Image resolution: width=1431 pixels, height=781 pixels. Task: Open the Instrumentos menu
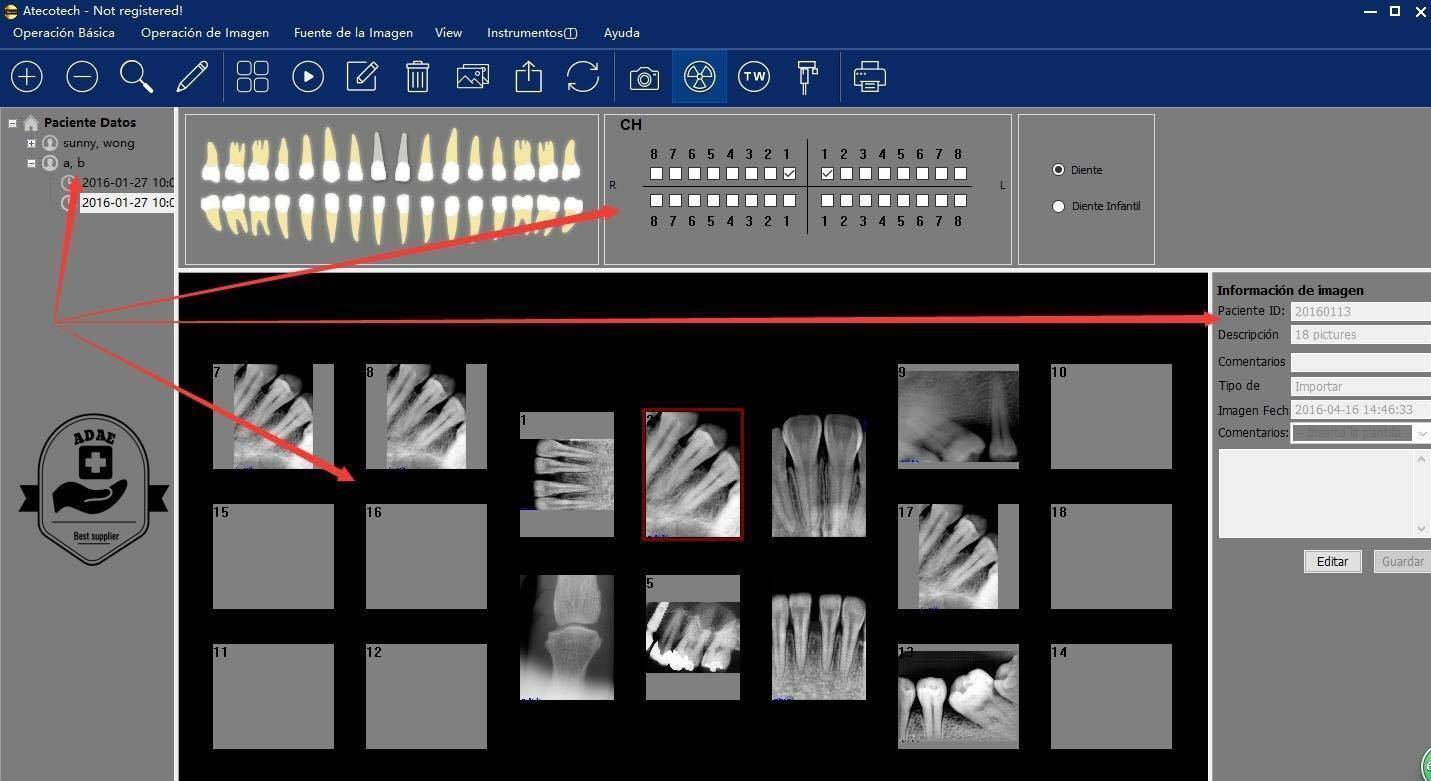(x=532, y=33)
